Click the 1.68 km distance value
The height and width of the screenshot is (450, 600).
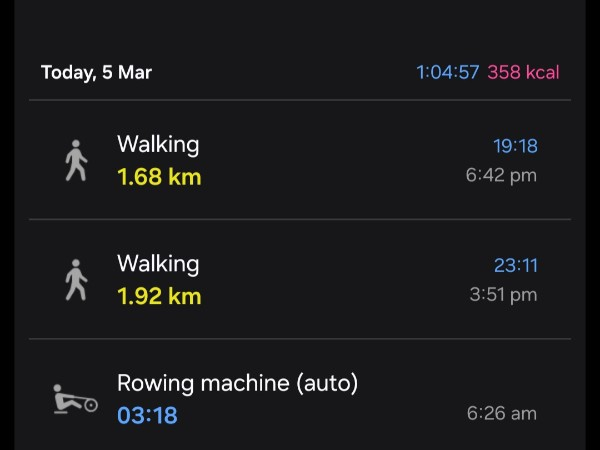pos(159,177)
